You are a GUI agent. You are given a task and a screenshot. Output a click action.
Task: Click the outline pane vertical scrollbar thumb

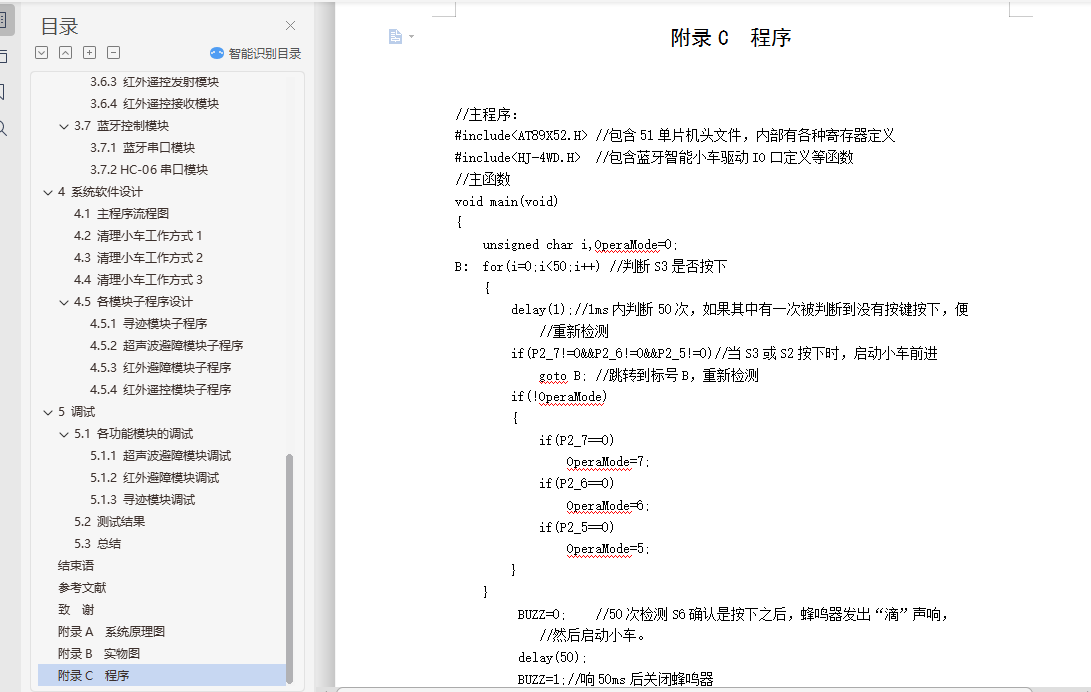289,569
